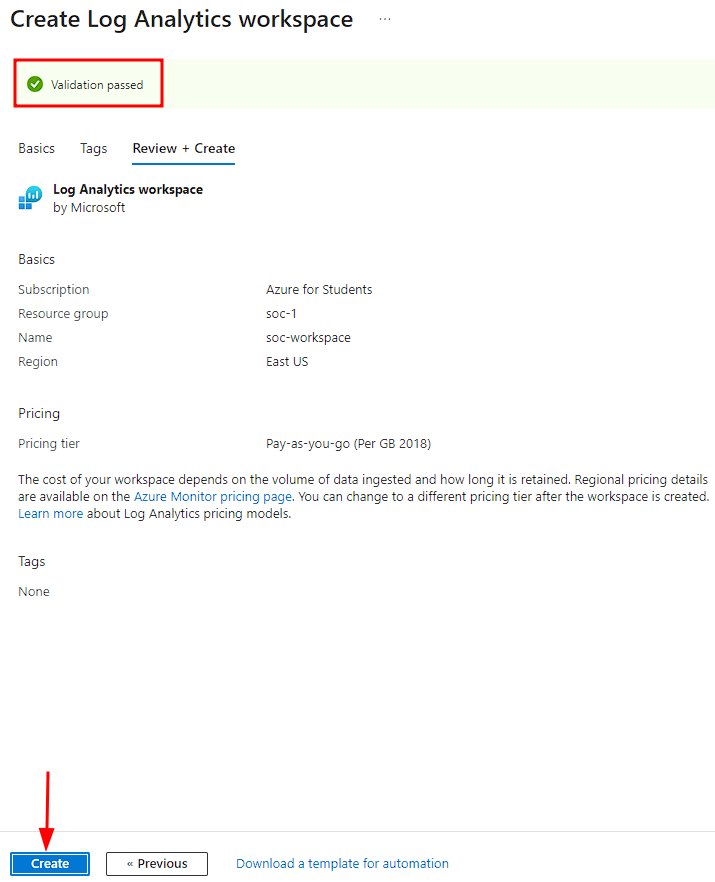The height and width of the screenshot is (882, 715).
Task: Click the Learn more link
Action: (51, 514)
